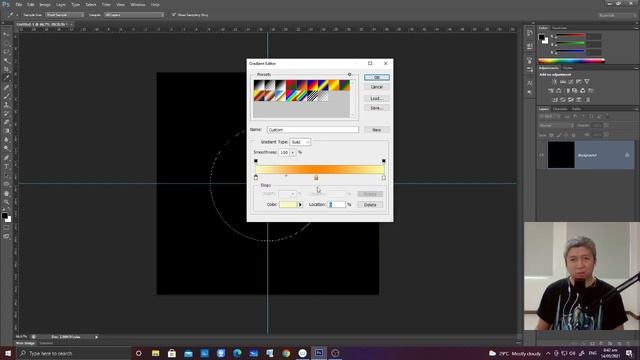
Task: Click the gradient Name field
Action: point(313,130)
